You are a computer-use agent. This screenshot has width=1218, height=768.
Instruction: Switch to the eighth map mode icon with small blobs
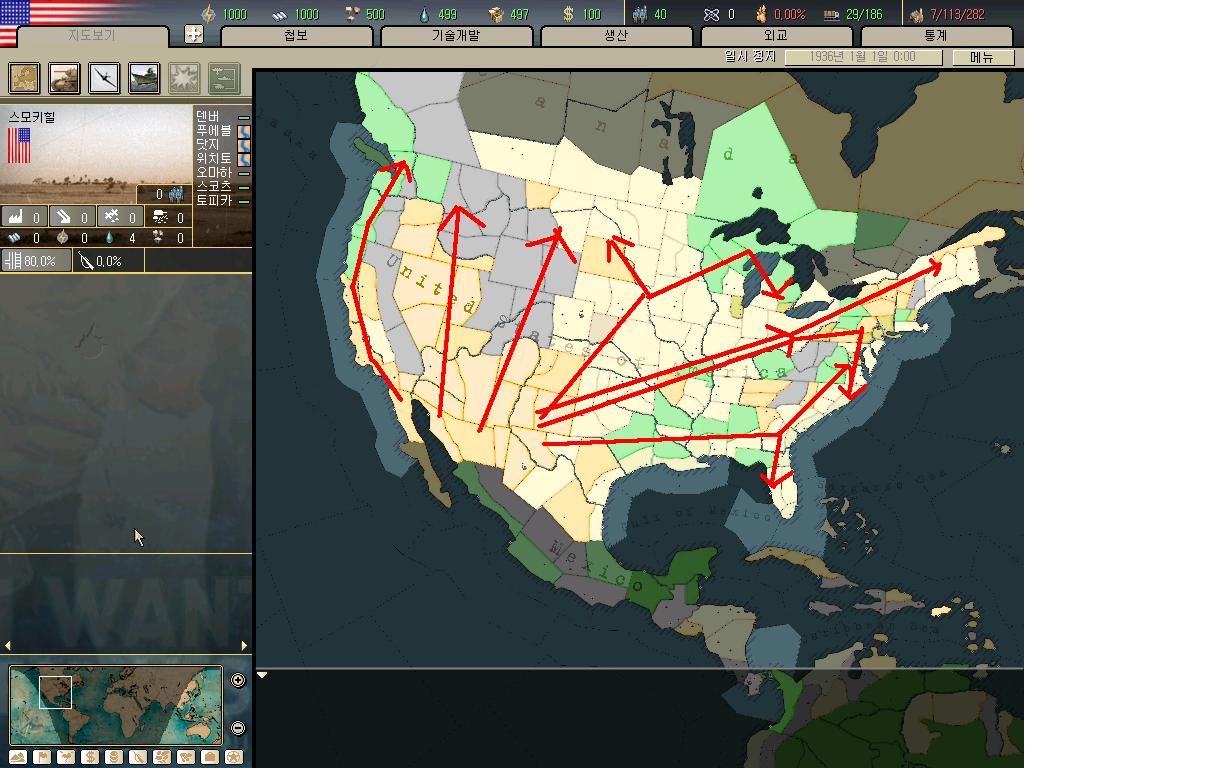pyautogui.click(x=186, y=757)
